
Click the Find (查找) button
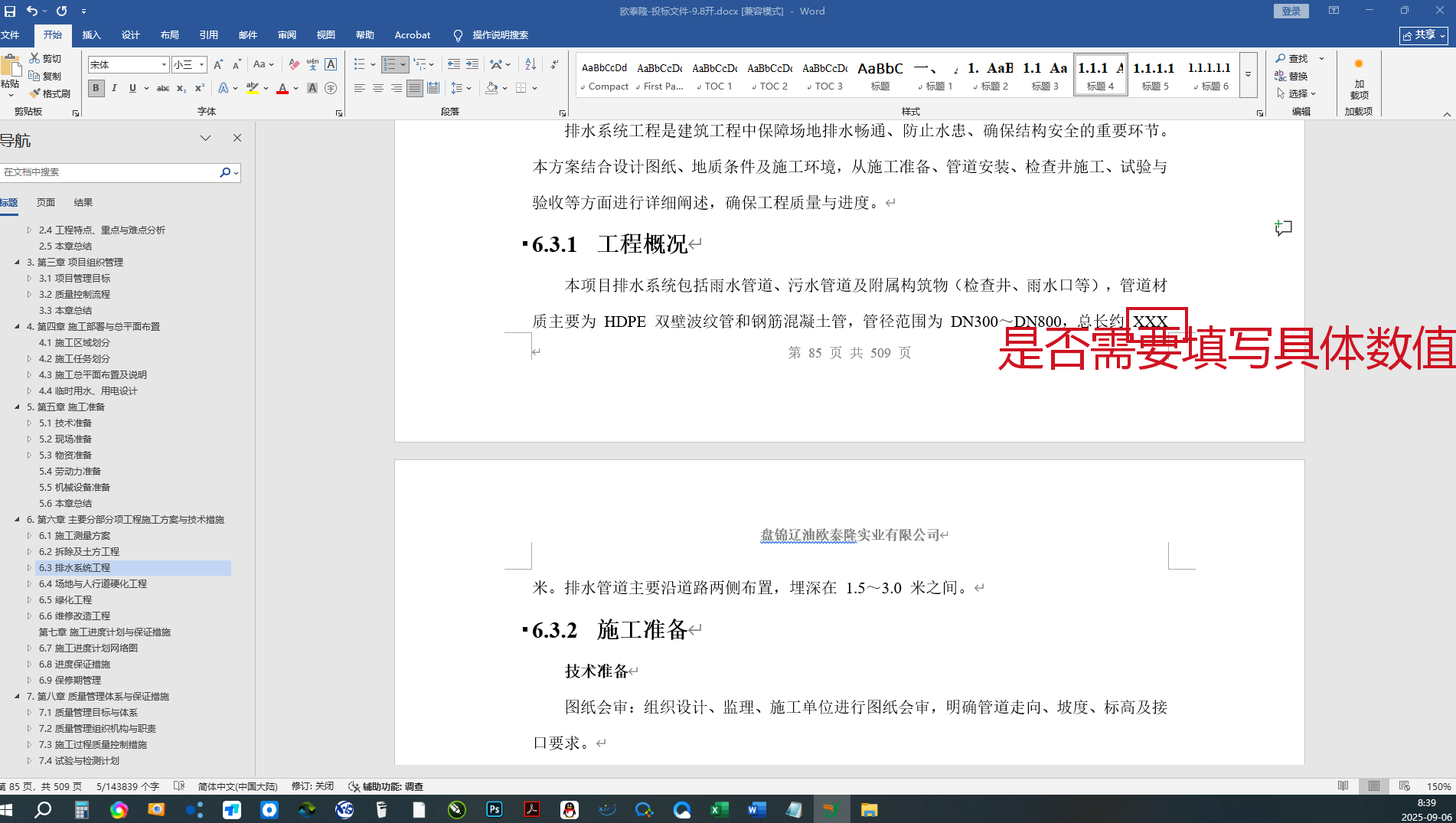[x=1291, y=58]
